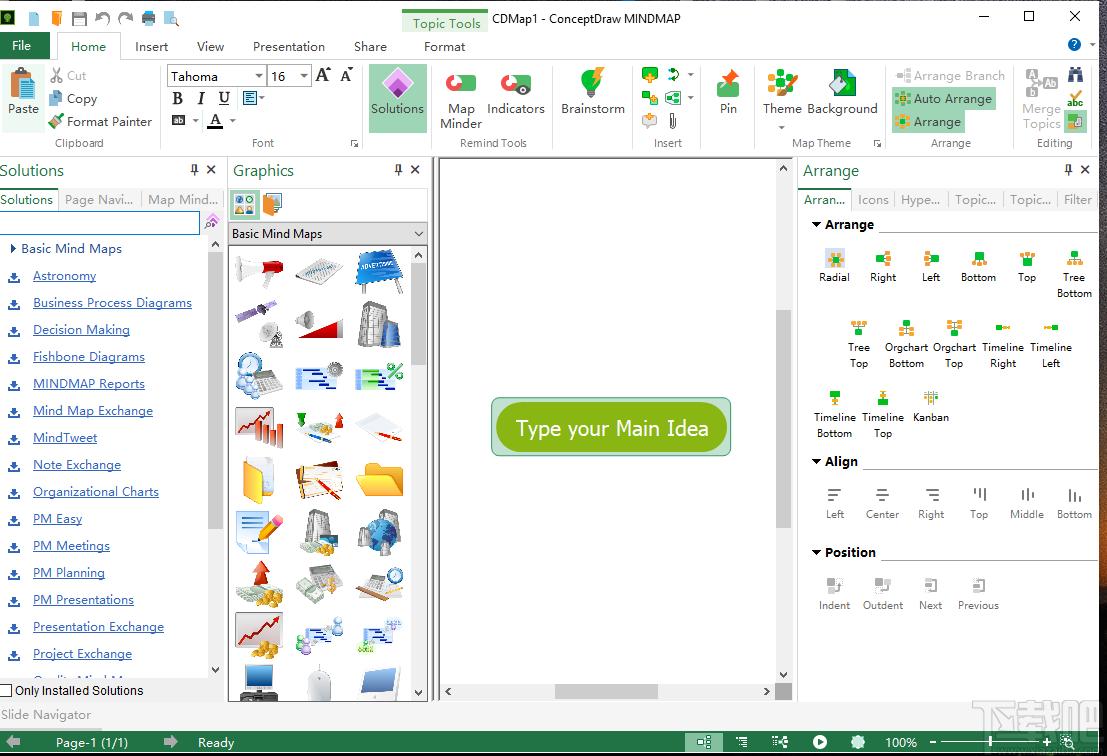Click the Format Painter tool
Screen dimensions: 1107x756
tap(100, 121)
